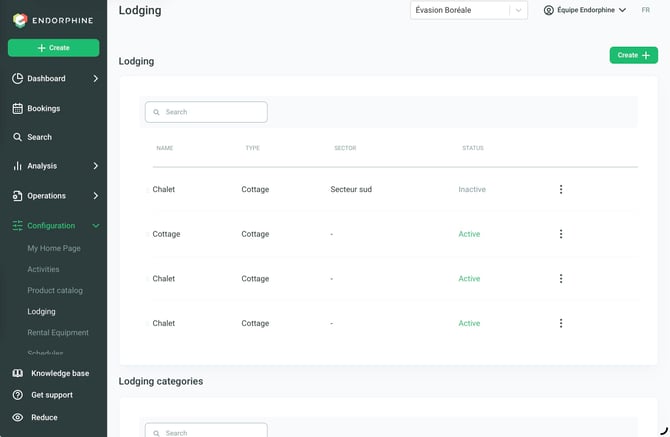
Task: Expand the Dashboard submenu chevron
Action: point(95,79)
